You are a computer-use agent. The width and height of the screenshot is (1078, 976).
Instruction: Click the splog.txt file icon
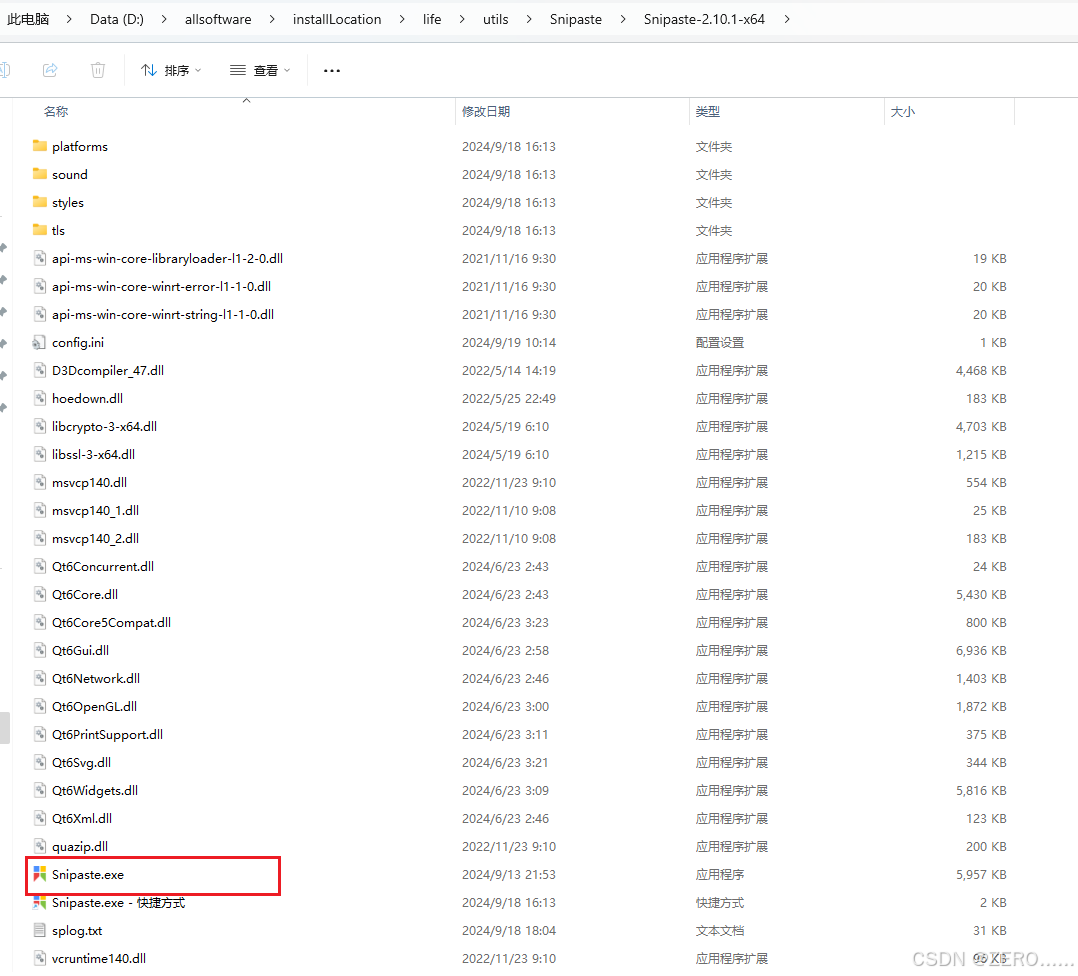40,931
